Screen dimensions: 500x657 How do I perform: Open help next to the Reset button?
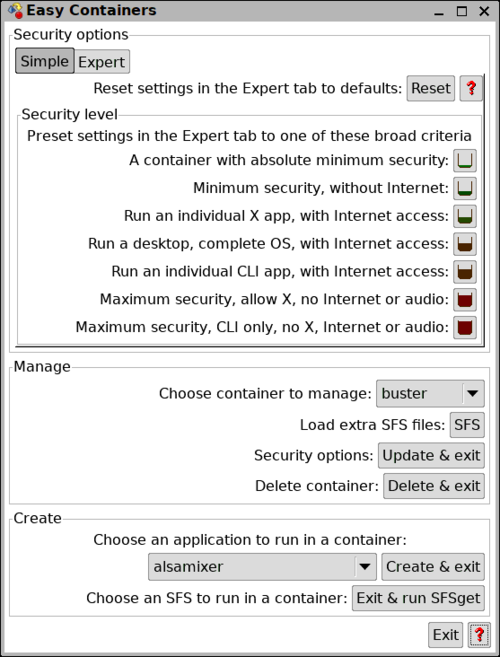[x=471, y=88]
